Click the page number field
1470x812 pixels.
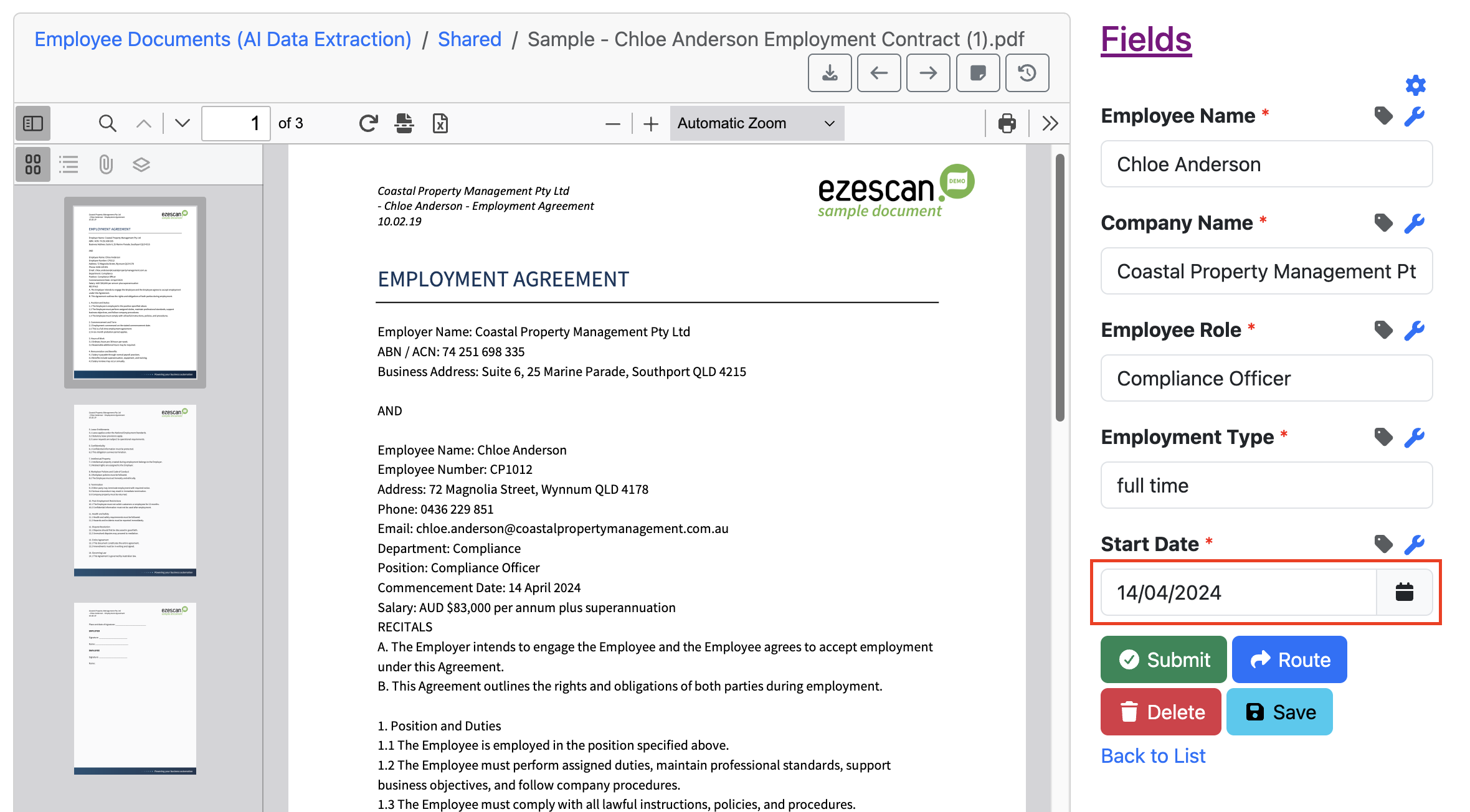click(x=236, y=123)
